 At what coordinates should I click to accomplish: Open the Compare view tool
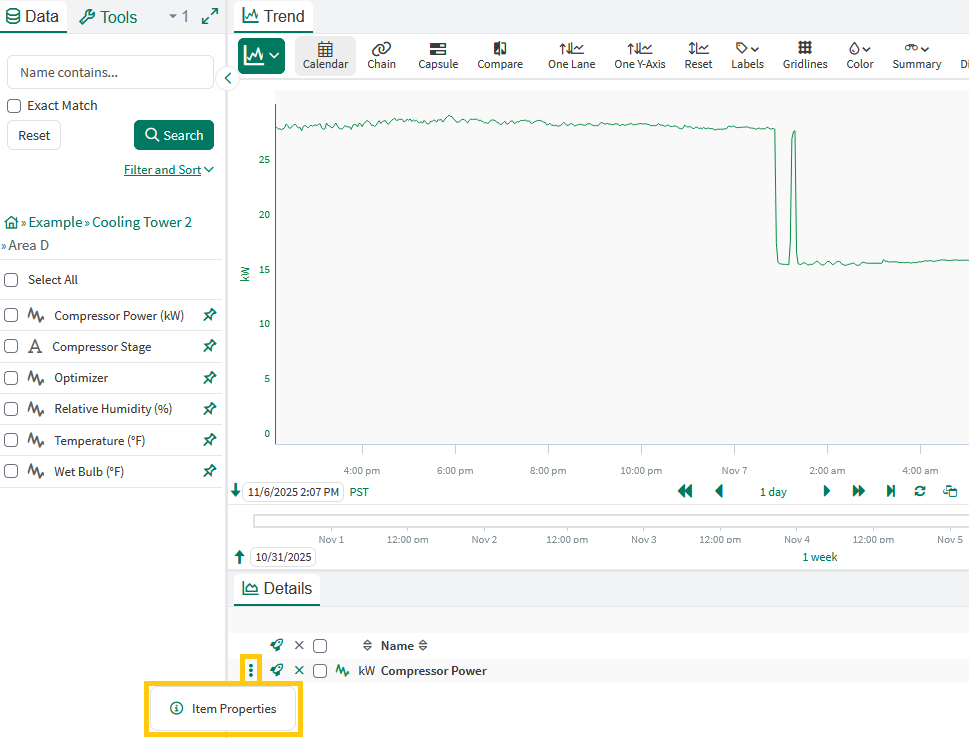(x=500, y=55)
